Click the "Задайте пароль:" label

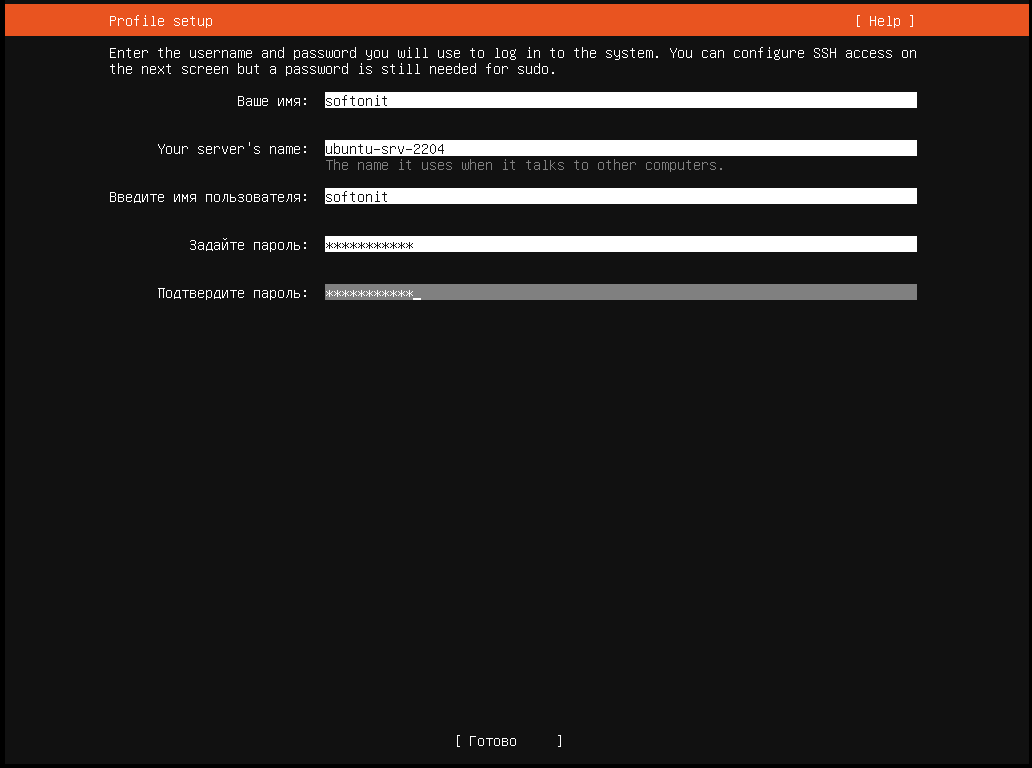(x=248, y=245)
